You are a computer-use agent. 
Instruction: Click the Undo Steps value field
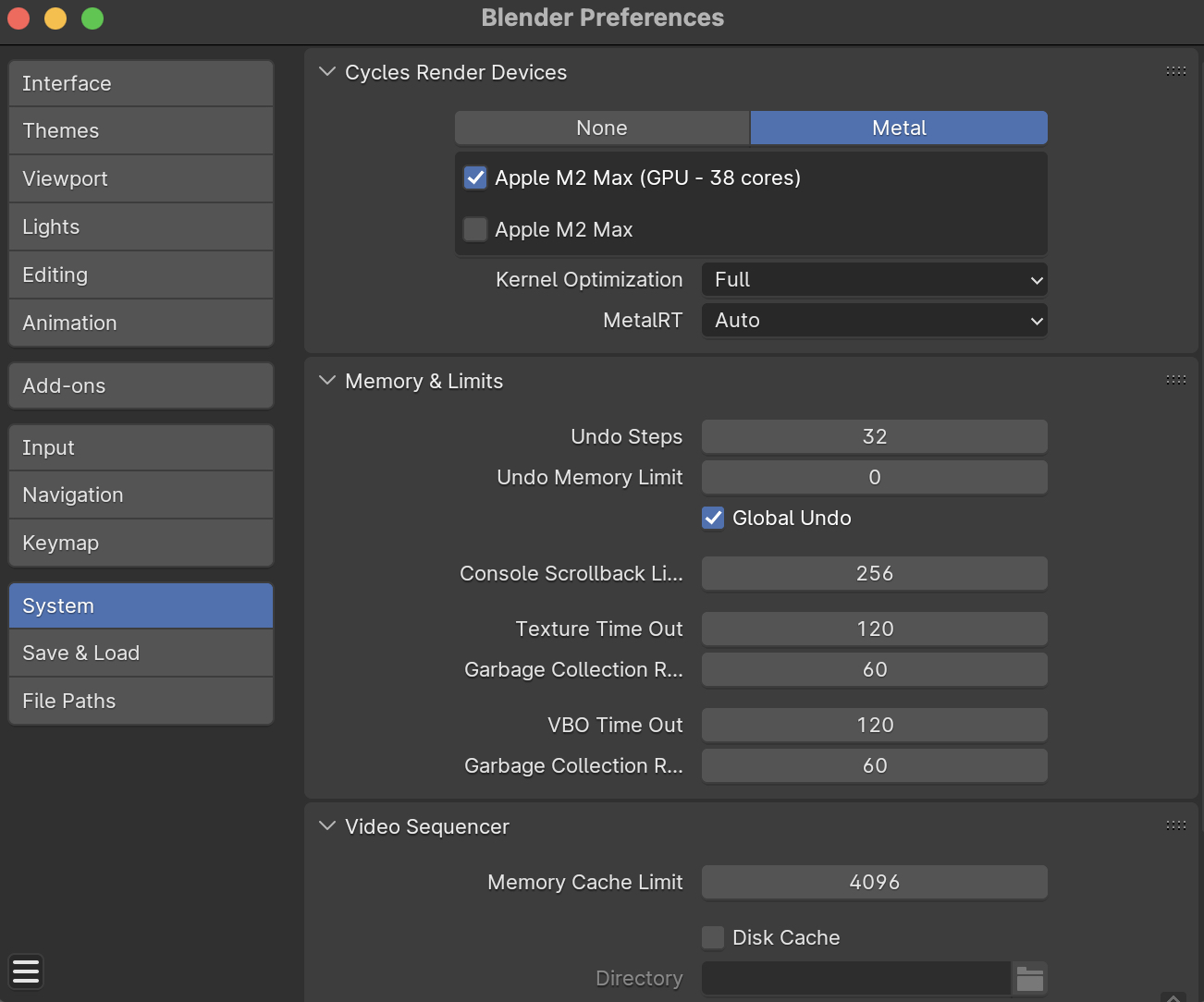point(875,436)
